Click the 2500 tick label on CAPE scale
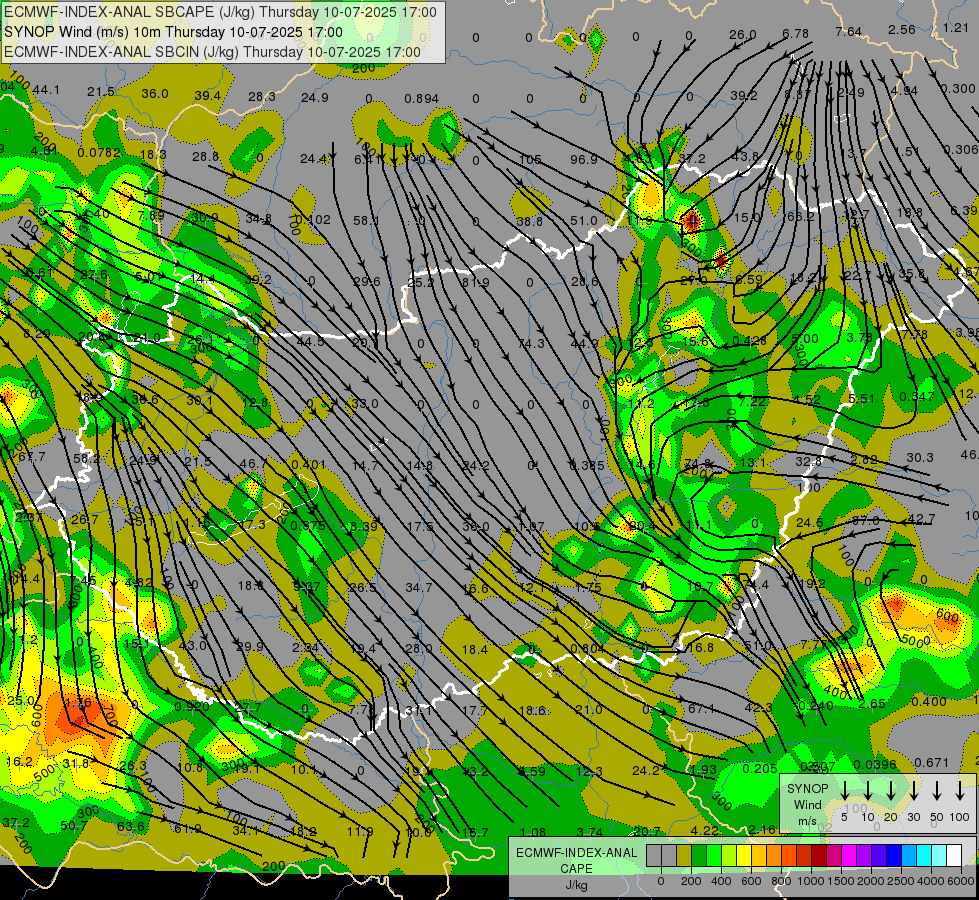Image resolution: width=979 pixels, height=900 pixels. 901,881
